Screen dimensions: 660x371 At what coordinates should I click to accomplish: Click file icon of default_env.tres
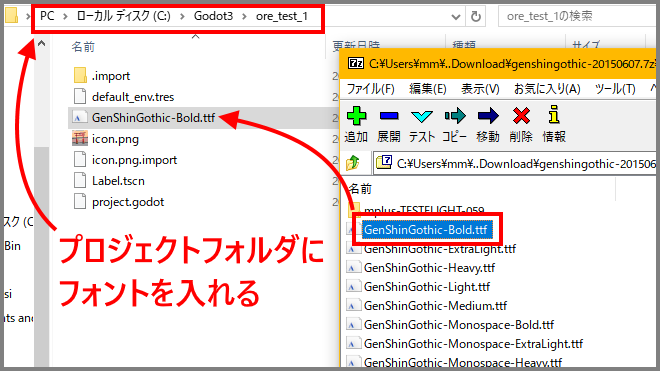coord(80,96)
